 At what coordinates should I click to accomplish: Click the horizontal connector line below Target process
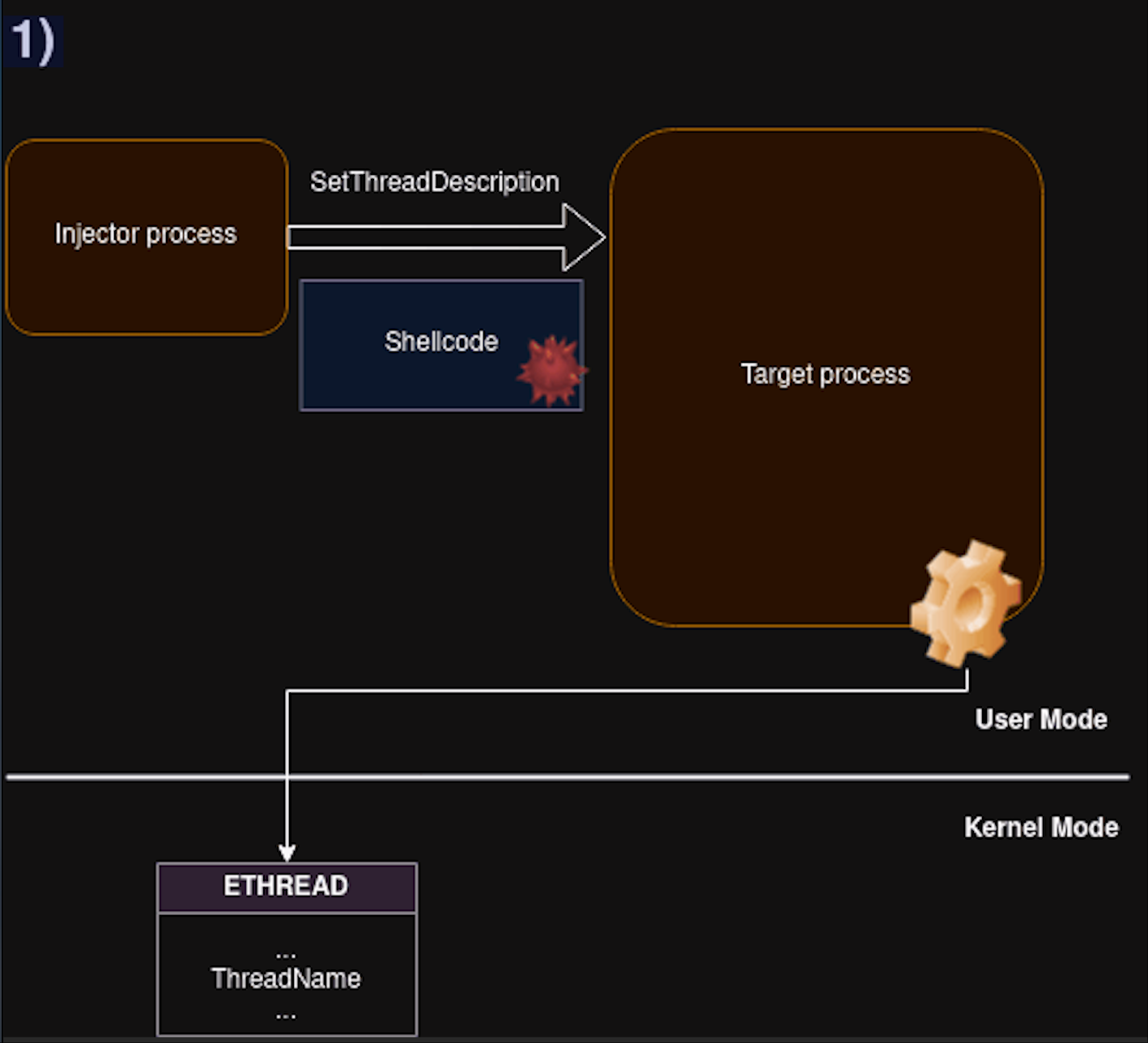(x=623, y=691)
